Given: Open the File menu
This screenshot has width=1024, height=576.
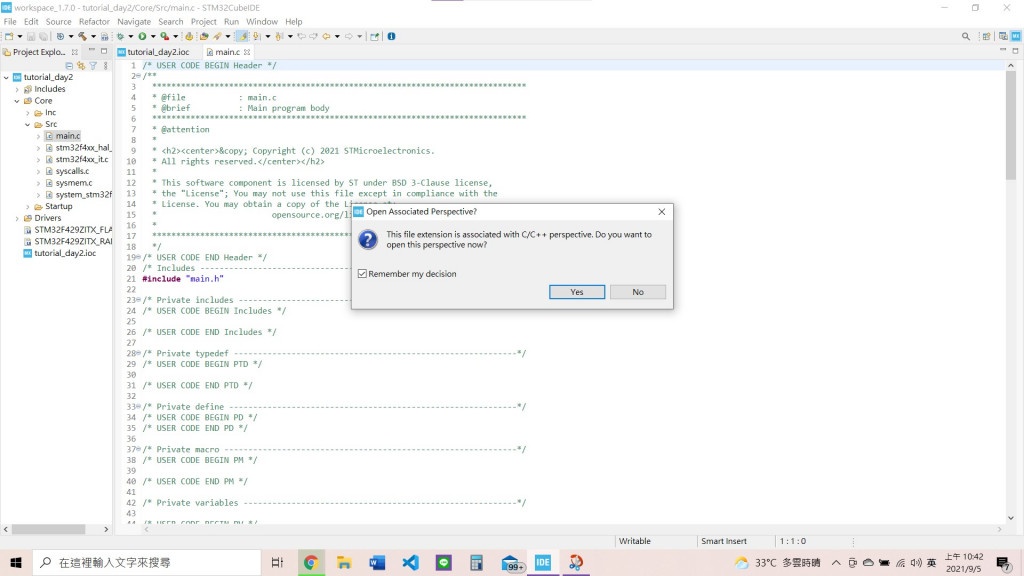Looking at the screenshot, I should [10, 22].
